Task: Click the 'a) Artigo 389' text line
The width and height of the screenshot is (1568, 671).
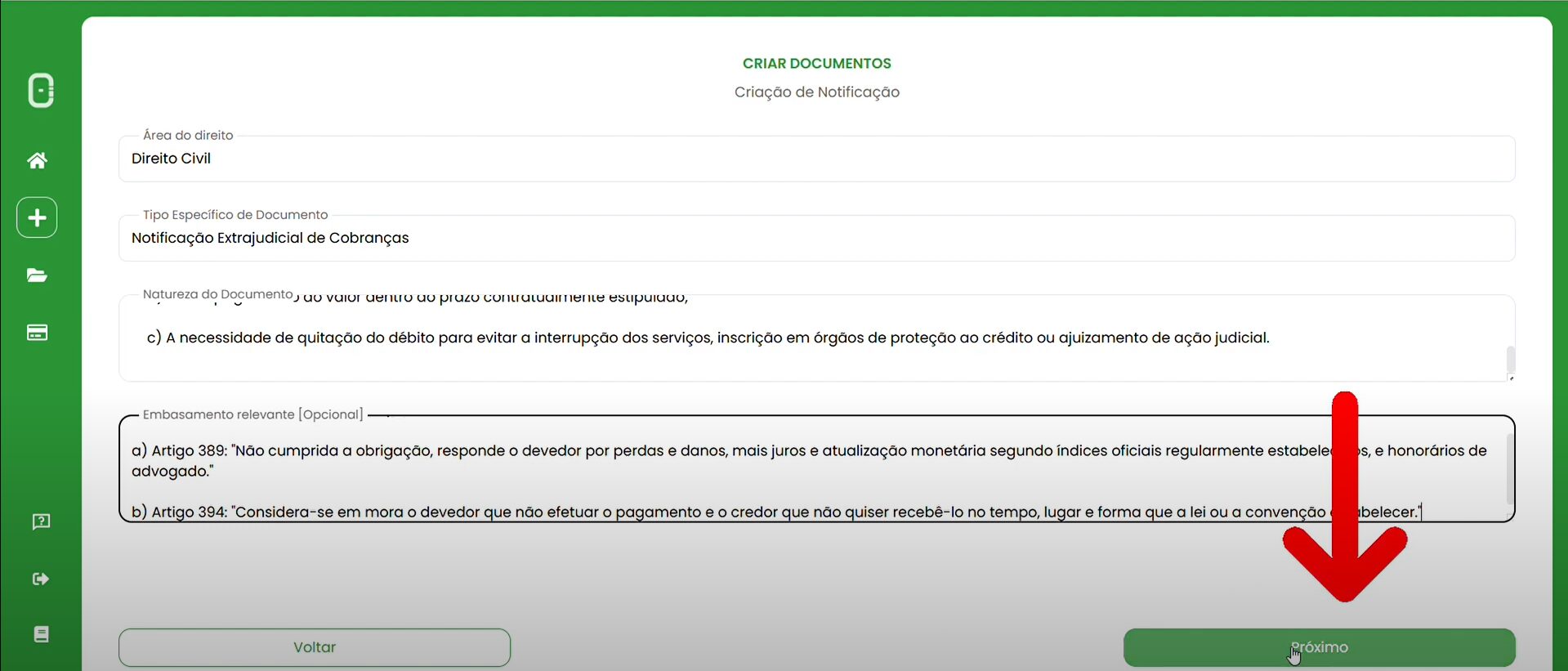Action: point(809,460)
